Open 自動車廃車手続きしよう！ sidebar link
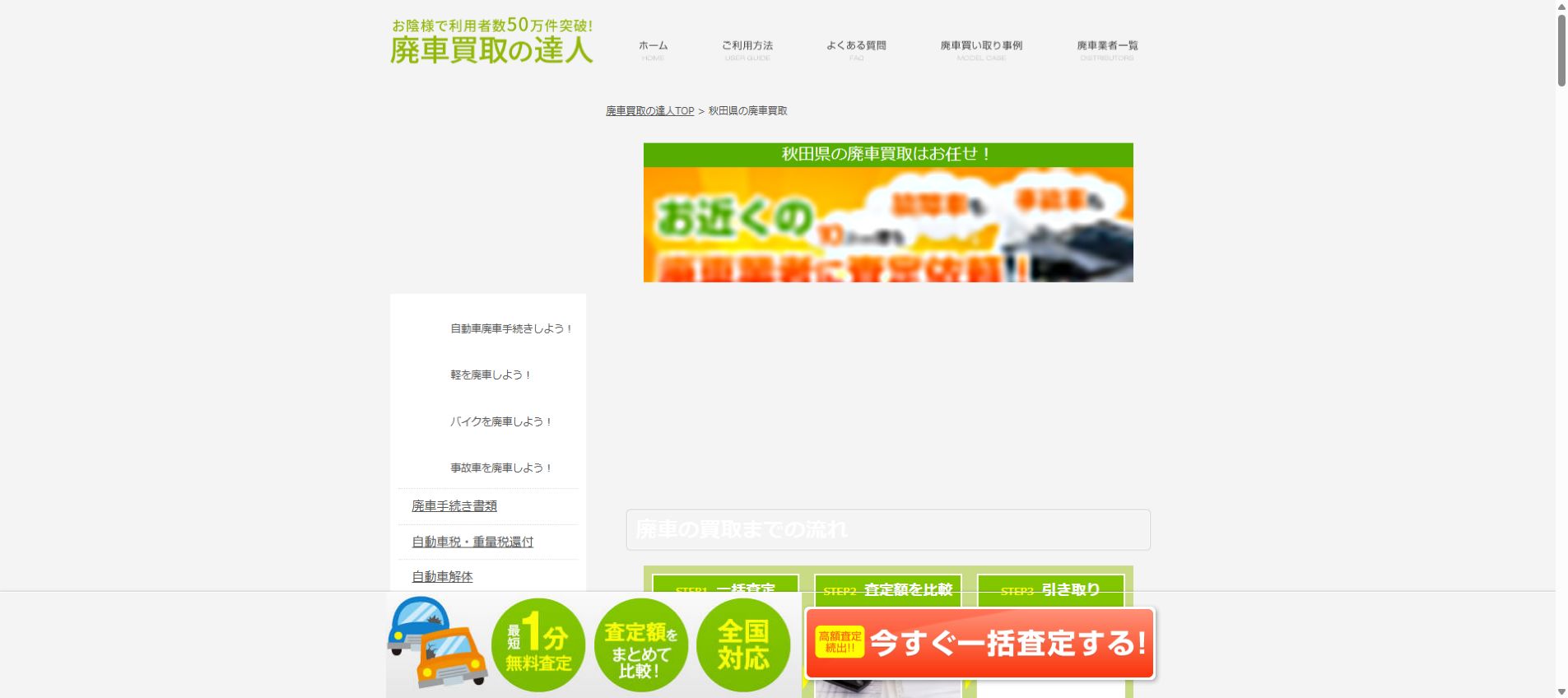The width and height of the screenshot is (1568, 698). click(510, 328)
